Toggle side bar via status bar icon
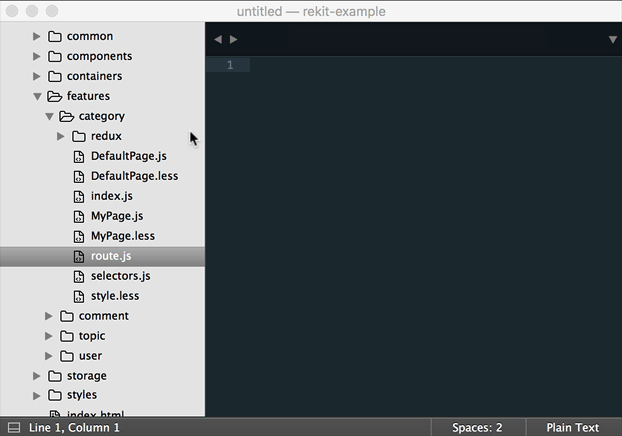The image size is (622, 436). tap(14, 428)
